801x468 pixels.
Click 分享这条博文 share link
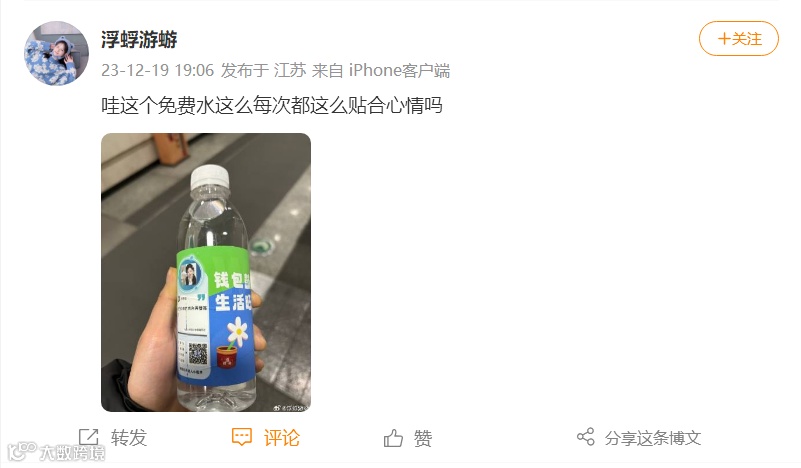coord(653,438)
